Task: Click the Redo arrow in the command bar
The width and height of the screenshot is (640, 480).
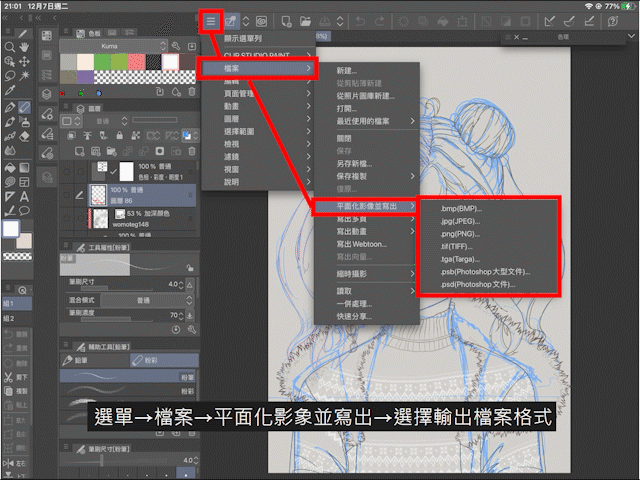Action: coord(380,21)
